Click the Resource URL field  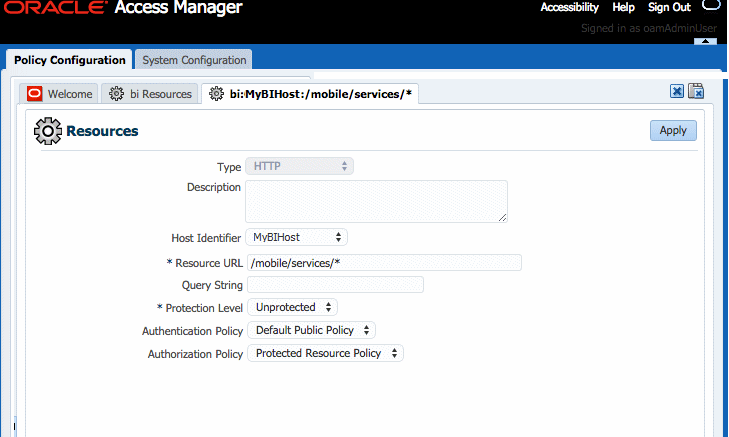384,263
